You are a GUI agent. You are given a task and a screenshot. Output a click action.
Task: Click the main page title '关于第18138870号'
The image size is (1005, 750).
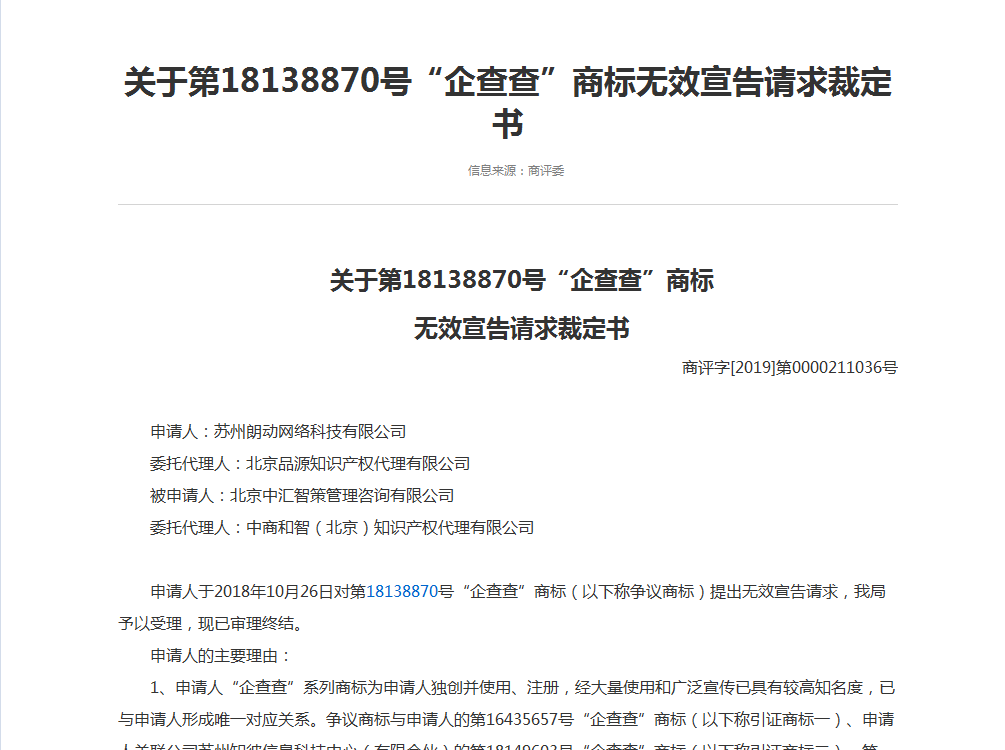pyautogui.click(x=267, y=82)
